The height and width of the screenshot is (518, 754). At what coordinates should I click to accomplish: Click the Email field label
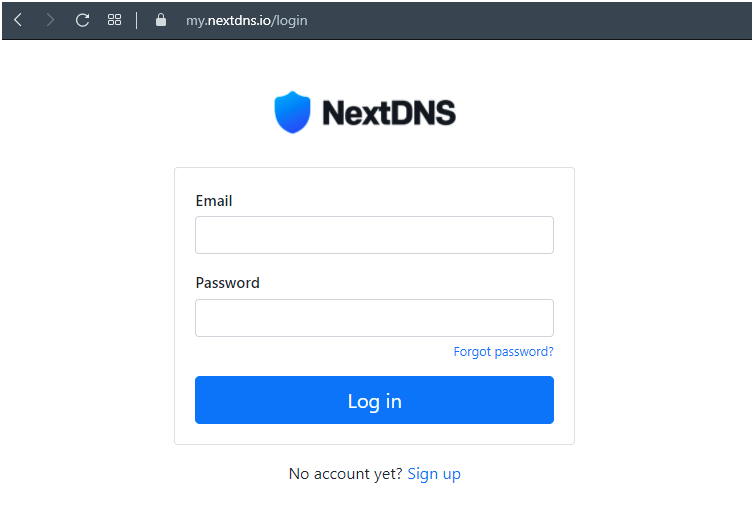click(214, 201)
